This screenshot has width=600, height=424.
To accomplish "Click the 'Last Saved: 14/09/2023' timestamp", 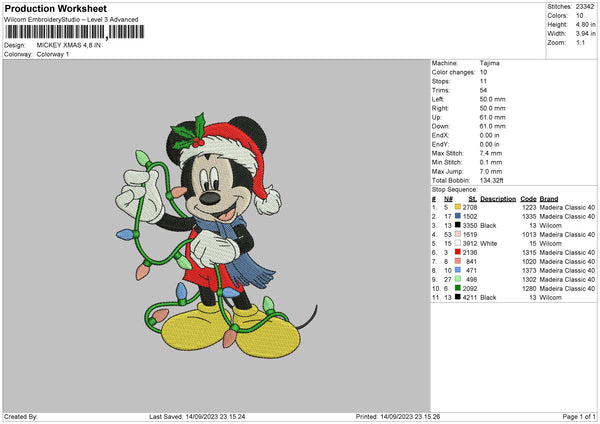I will coord(197,416).
